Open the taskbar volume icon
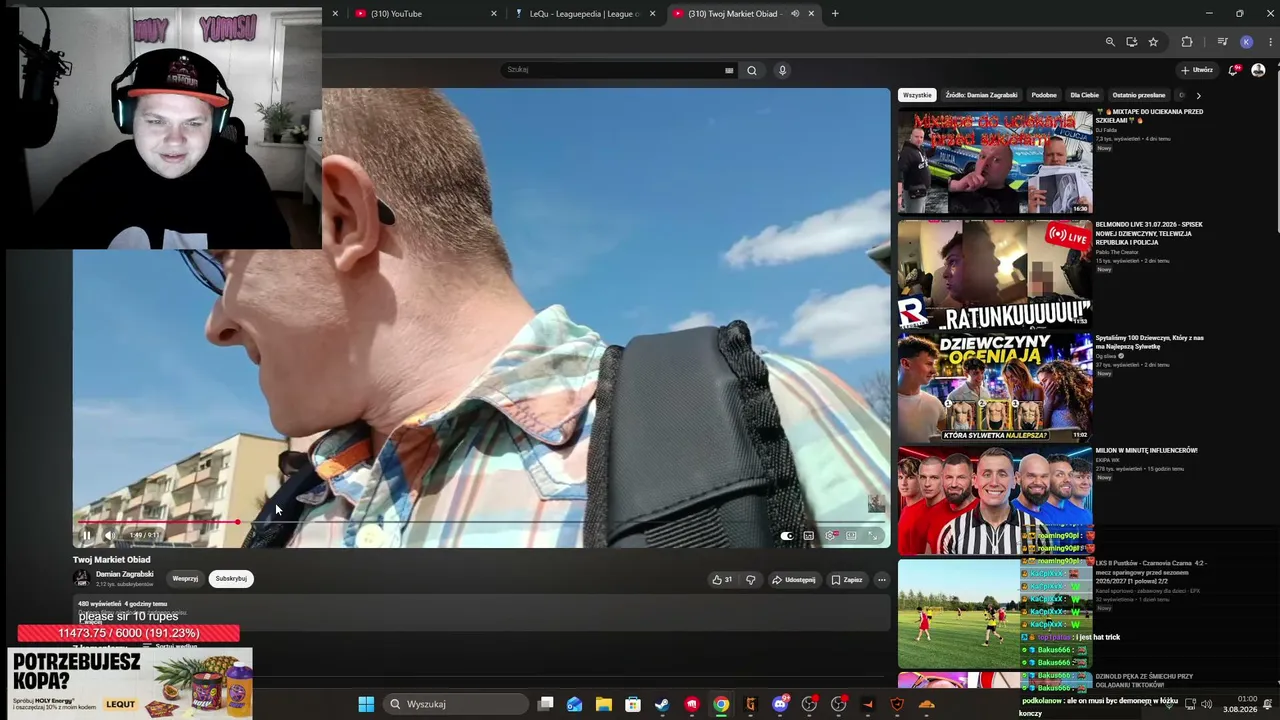The width and height of the screenshot is (1280, 720). pyautogui.click(x=1206, y=704)
